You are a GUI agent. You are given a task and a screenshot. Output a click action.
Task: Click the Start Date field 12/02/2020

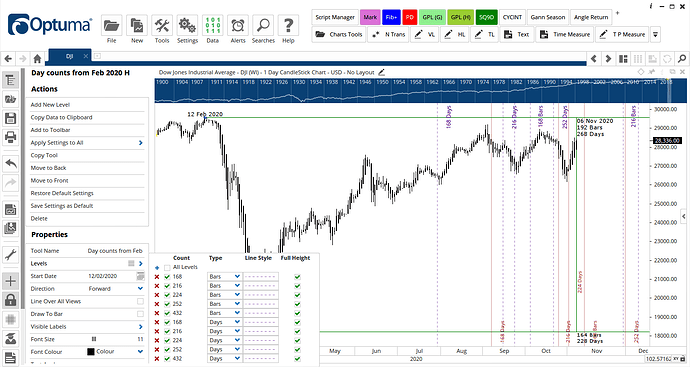pyautogui.click(x=103, y=276)
